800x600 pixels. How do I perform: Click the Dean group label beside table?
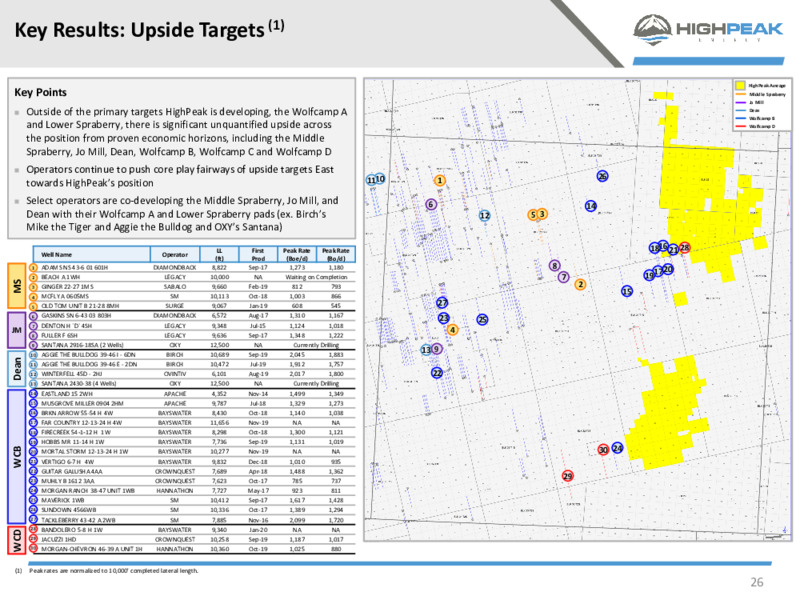(17, 368)
